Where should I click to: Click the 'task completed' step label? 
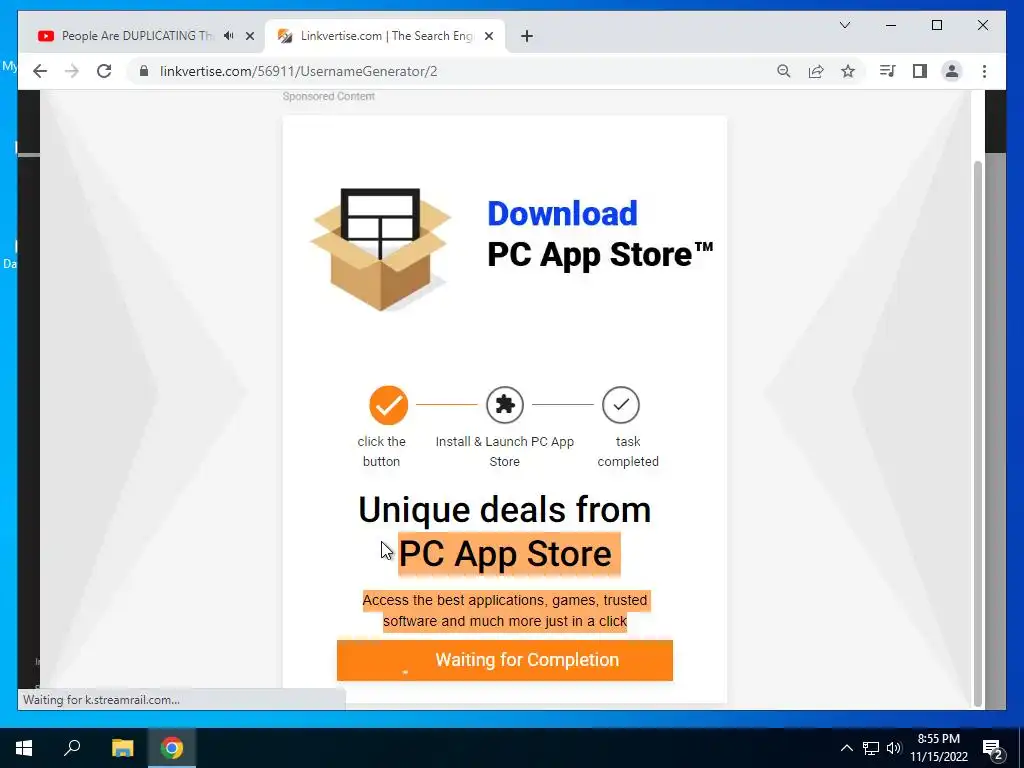[628, 451]
